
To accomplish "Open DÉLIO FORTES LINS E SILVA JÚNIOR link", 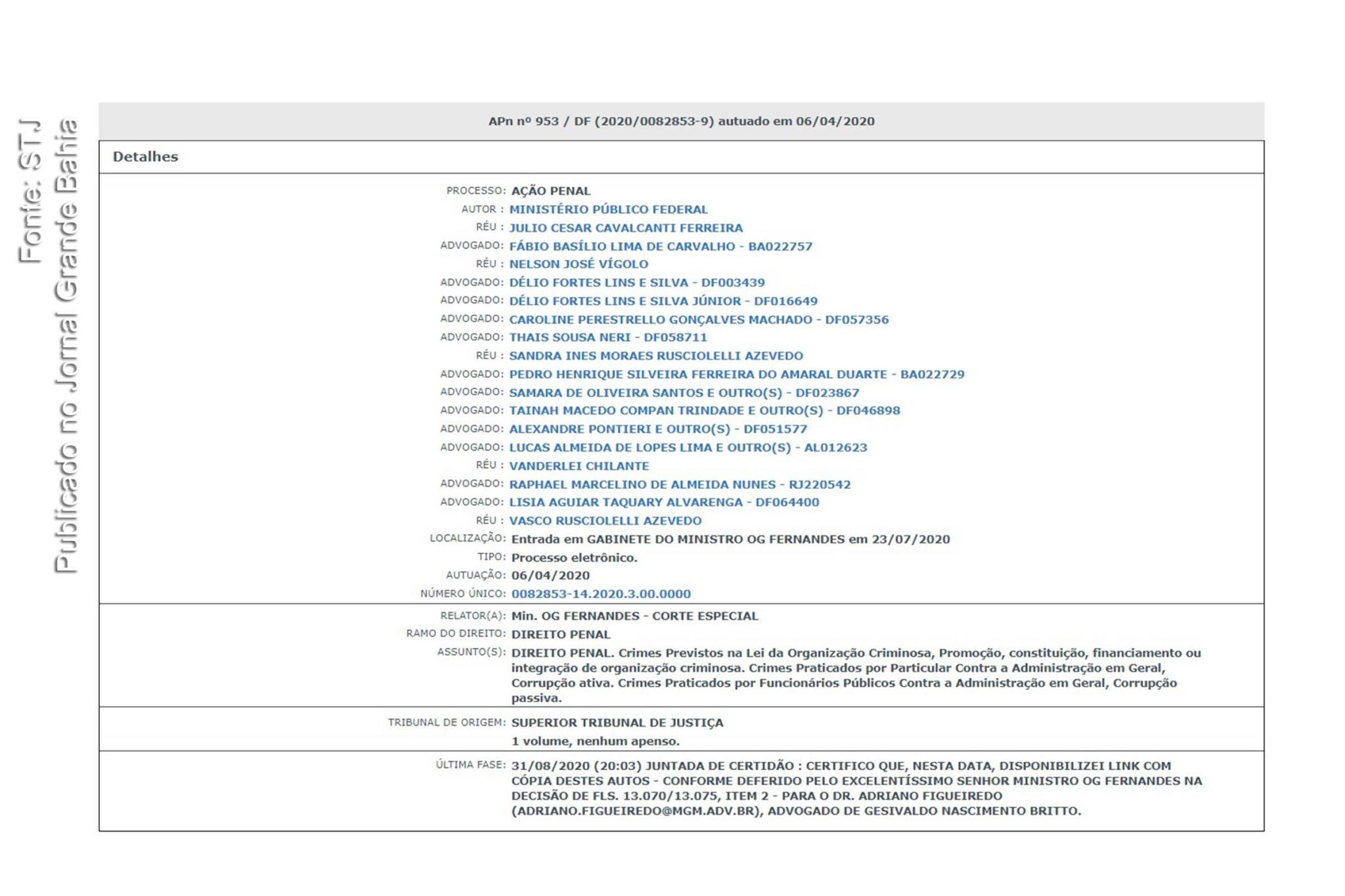I will coord(663,301).
